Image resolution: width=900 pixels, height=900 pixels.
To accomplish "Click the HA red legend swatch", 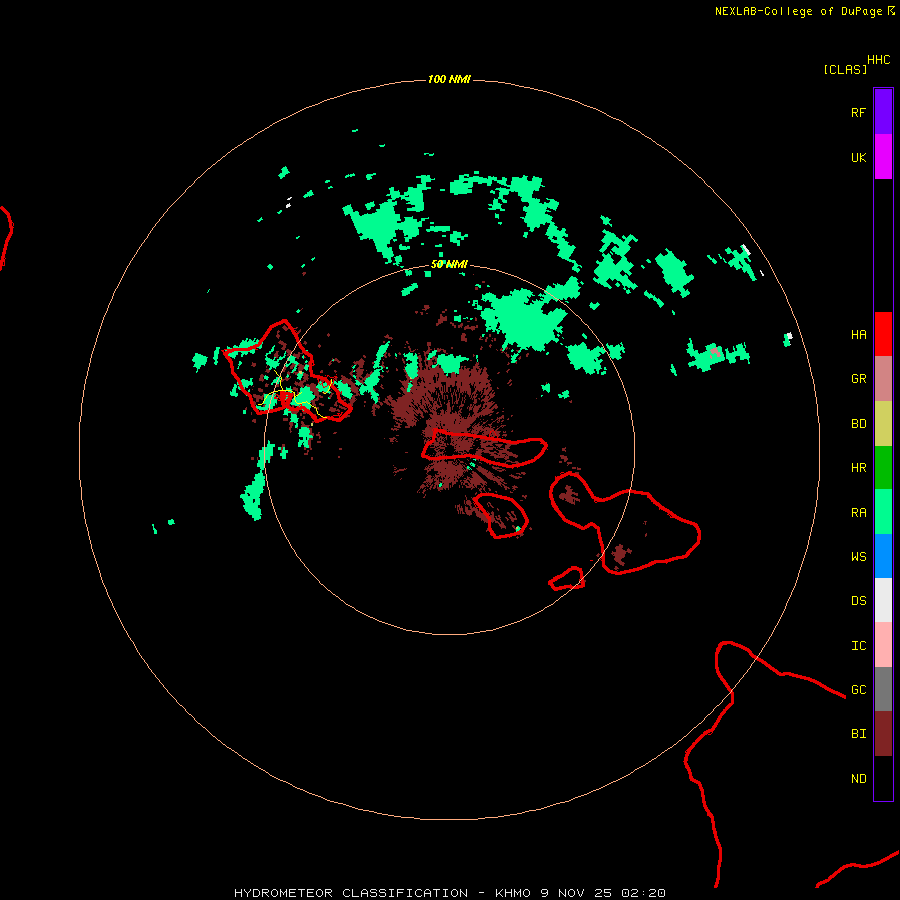I will (x=883, y=334).
